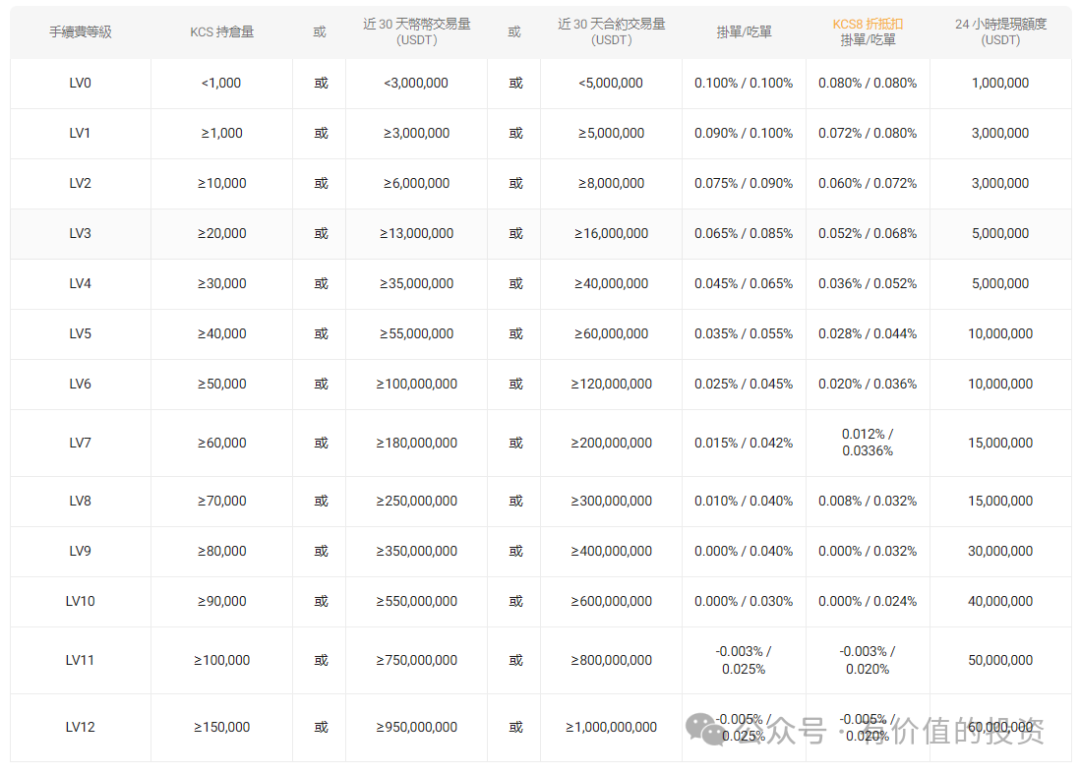1080x774 pixels.
Task: Click the ≥20,000 KCS holding cell
Action: click(222, 233)
